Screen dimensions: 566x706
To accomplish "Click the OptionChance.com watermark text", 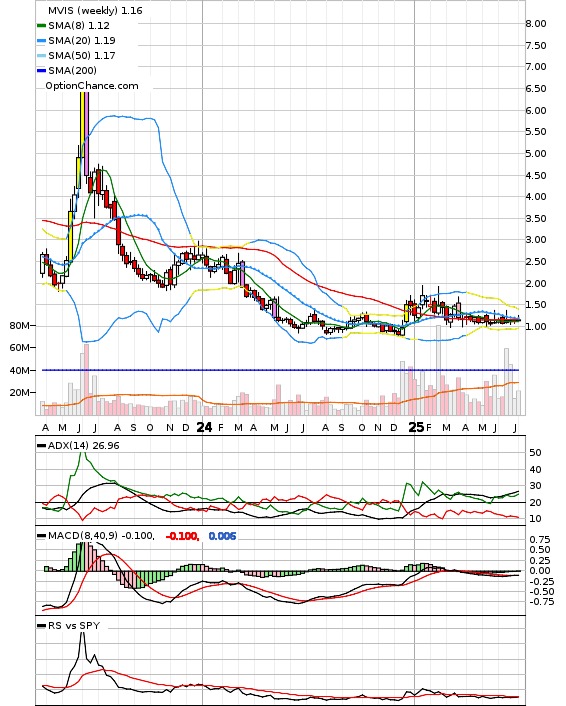I will point(92,86).
